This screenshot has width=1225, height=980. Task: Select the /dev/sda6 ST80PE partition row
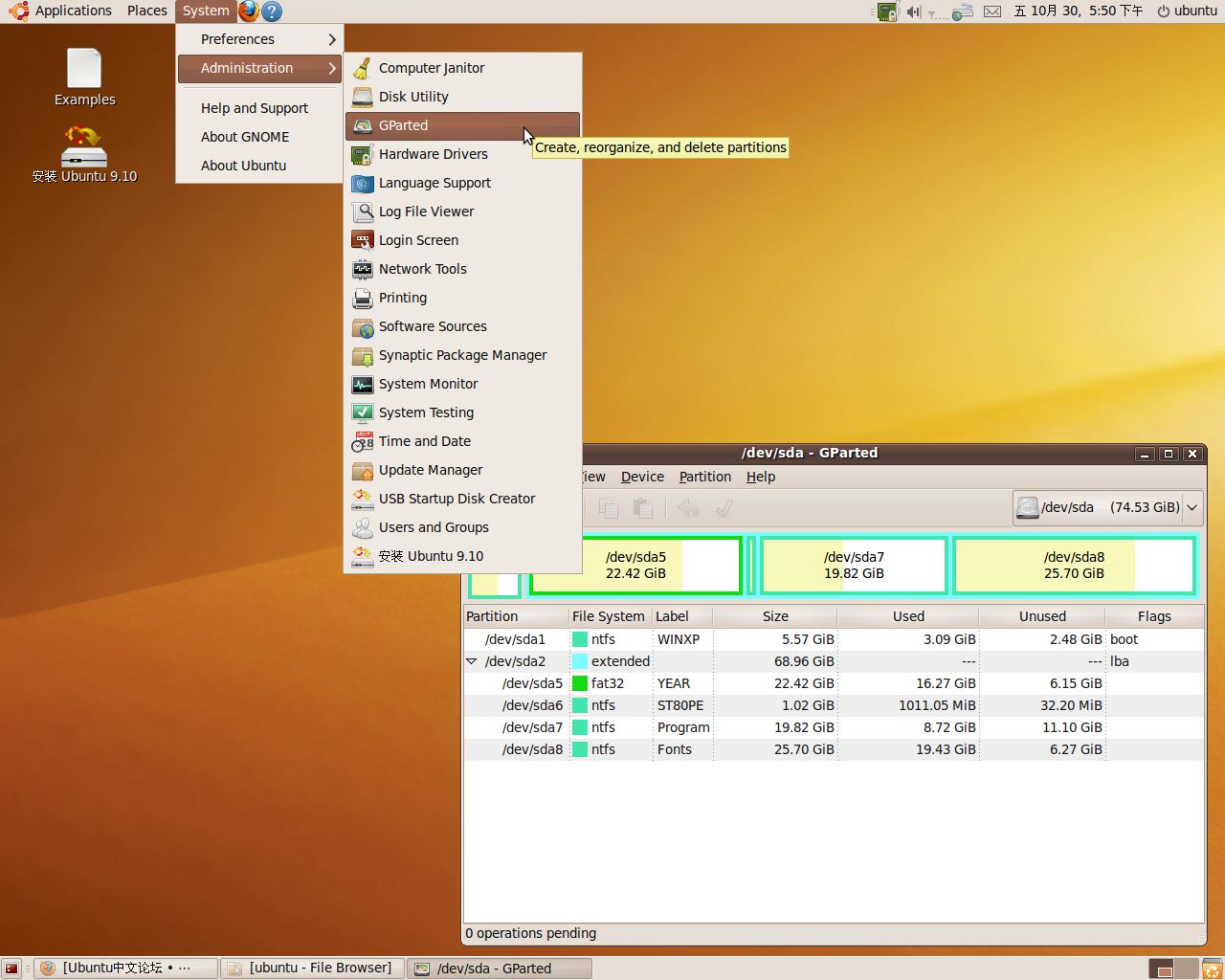click(834, 705)
